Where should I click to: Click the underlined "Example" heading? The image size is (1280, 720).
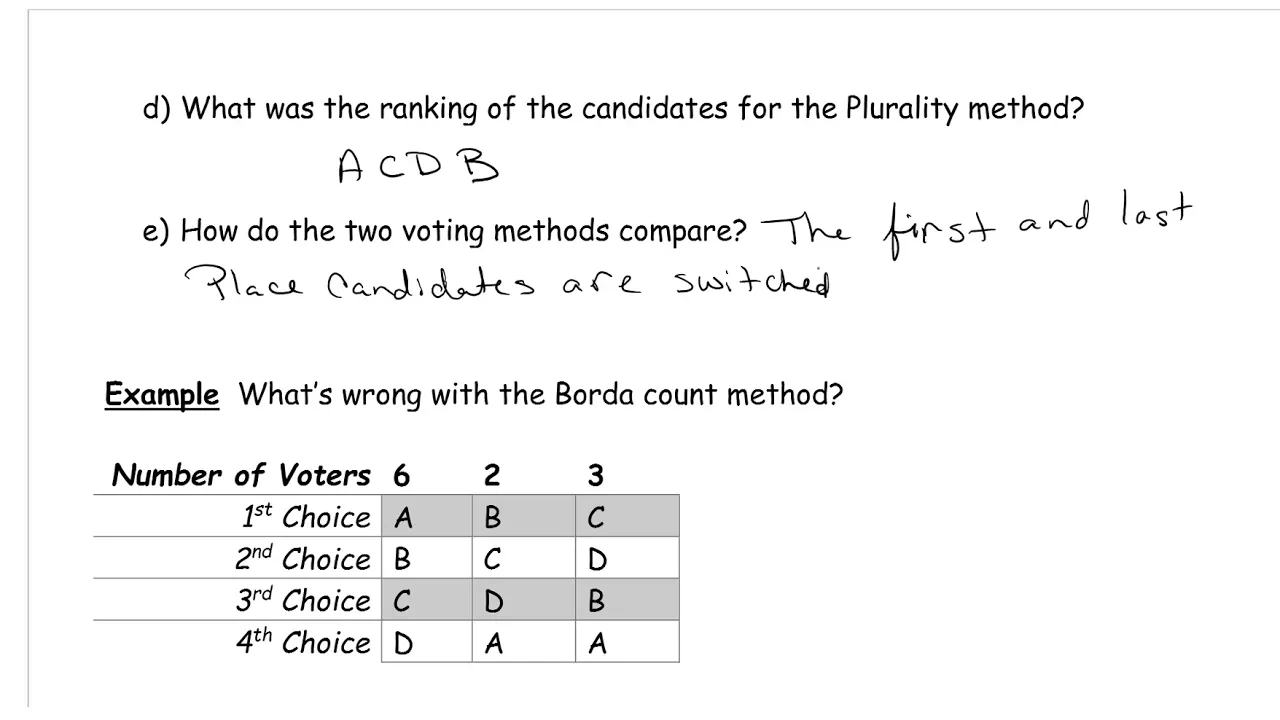[x=162, y=395]
